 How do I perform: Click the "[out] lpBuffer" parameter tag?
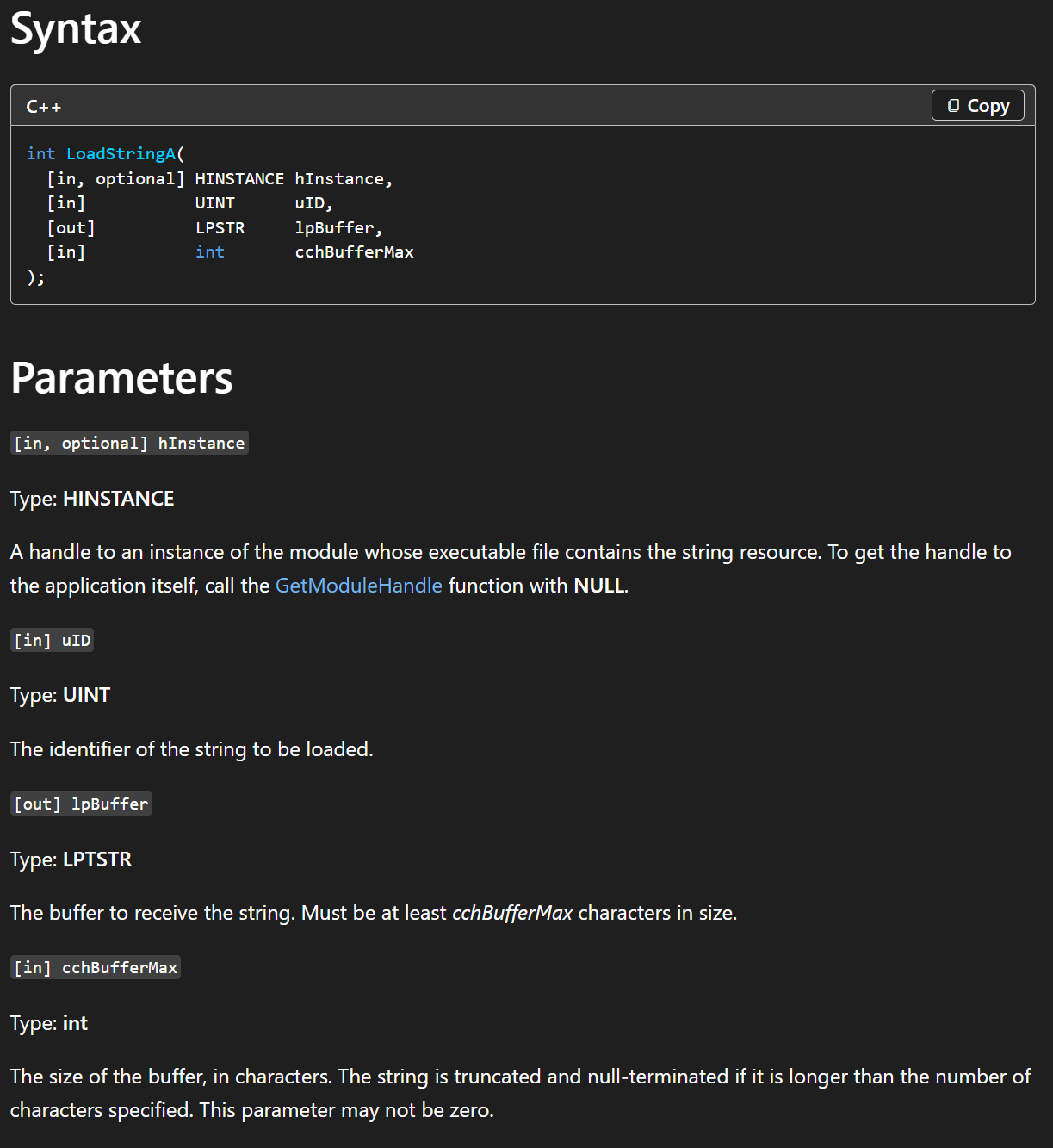pos(81,804)
